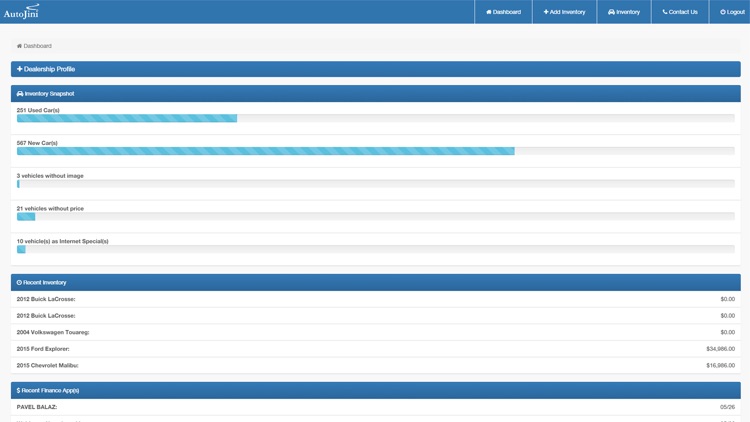Click Logout in the top bar
Image resolution: width=750 pixels, height=422 pixels.
[732, 12]
